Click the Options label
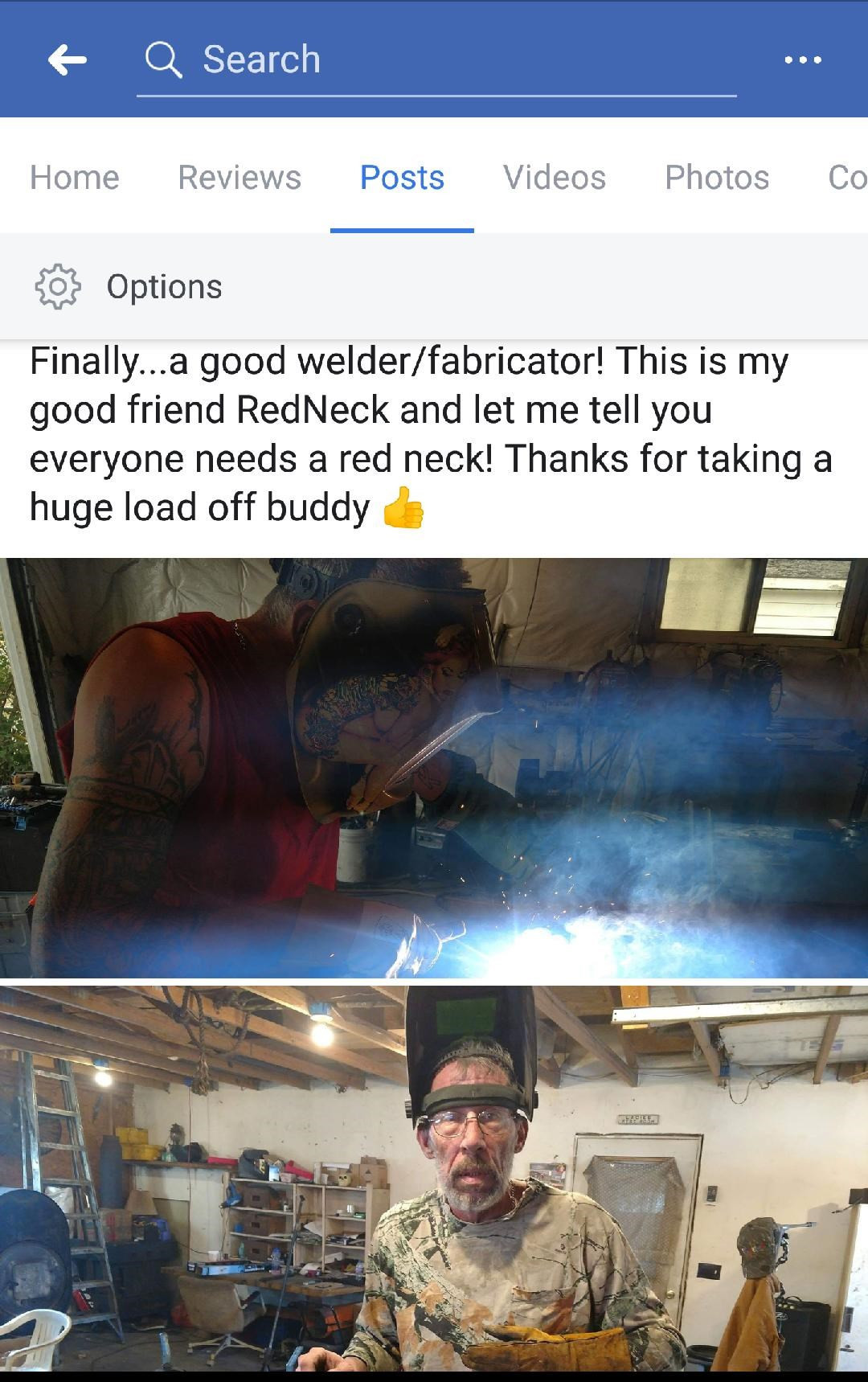Viewport: 868px width, 1382px height. (165, 287)
